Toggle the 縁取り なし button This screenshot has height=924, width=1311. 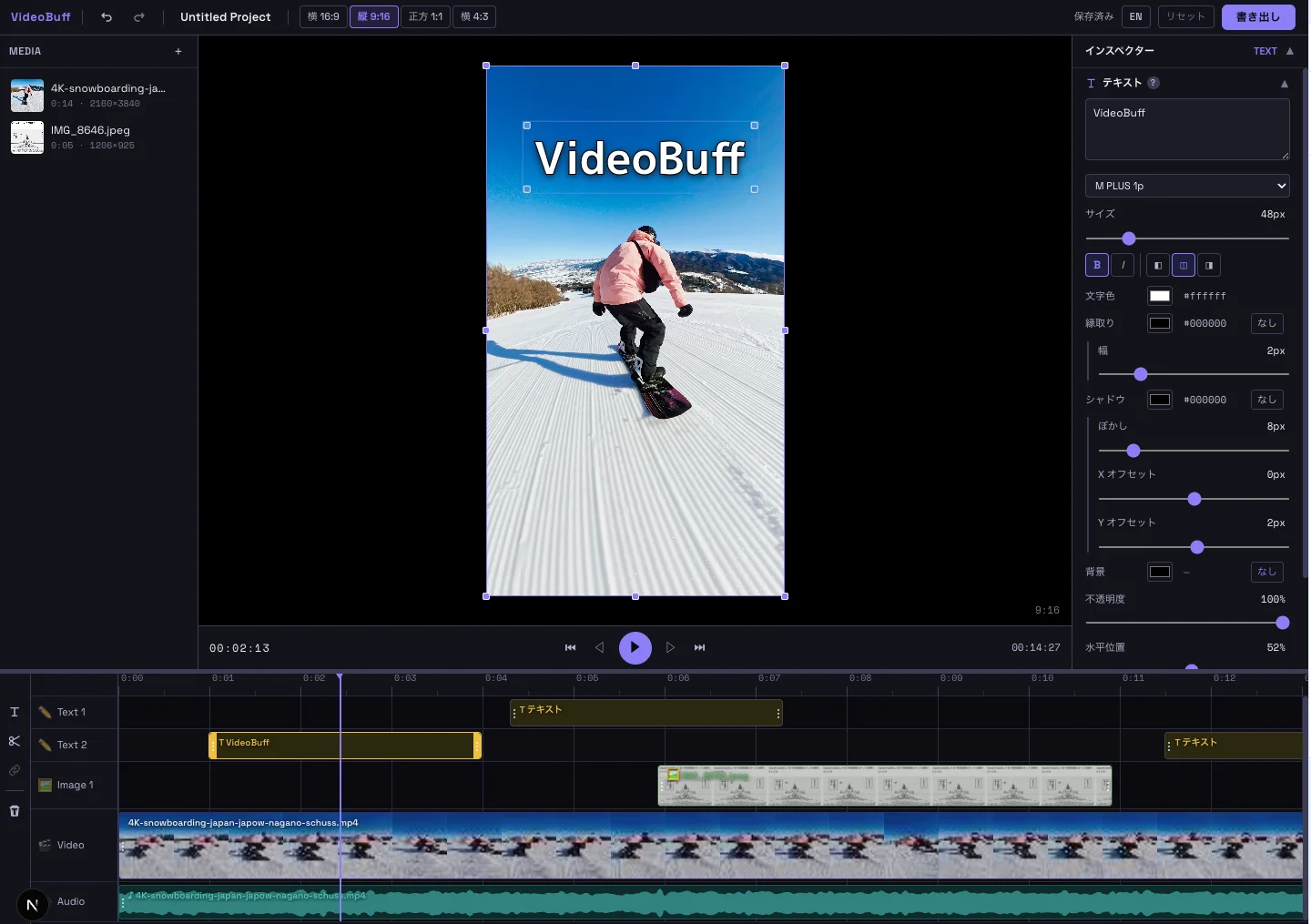1266,323
